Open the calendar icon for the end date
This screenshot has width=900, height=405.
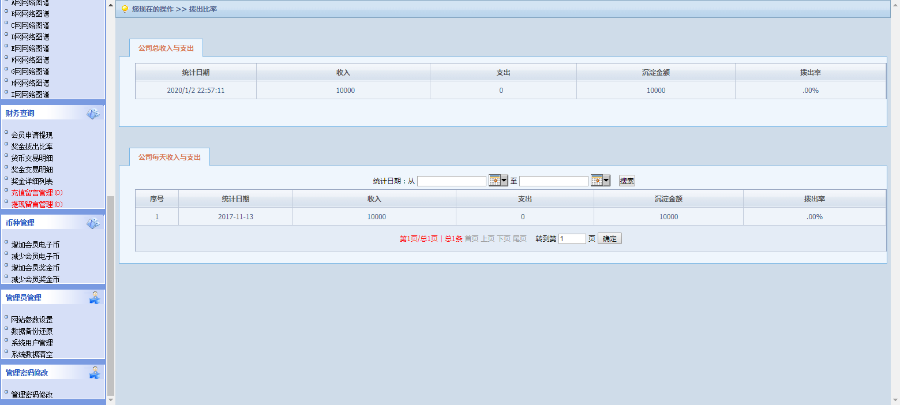pyautogui.click(x=597, y=181)
